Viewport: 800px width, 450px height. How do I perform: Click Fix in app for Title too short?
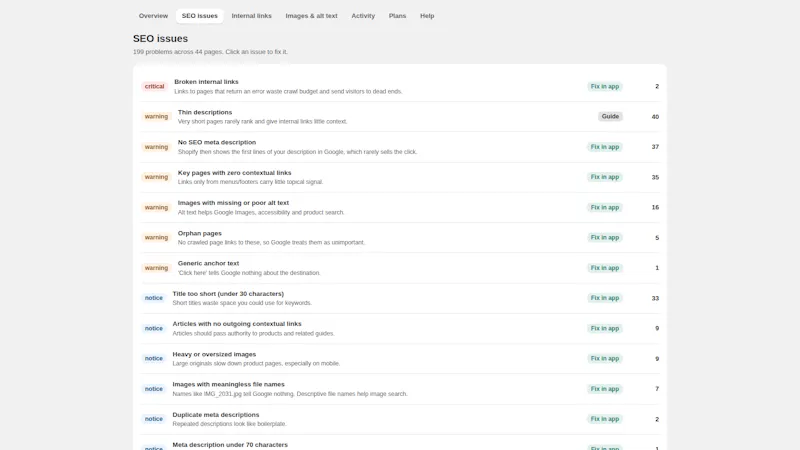point(605,298)
